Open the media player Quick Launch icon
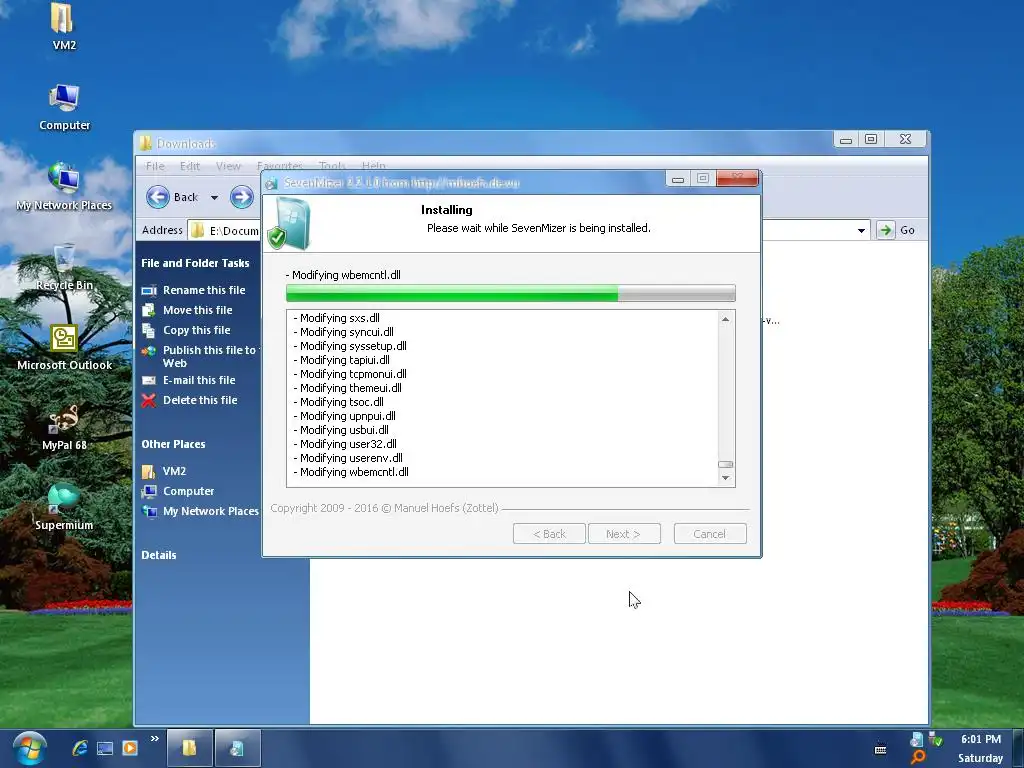 point(129,748)
